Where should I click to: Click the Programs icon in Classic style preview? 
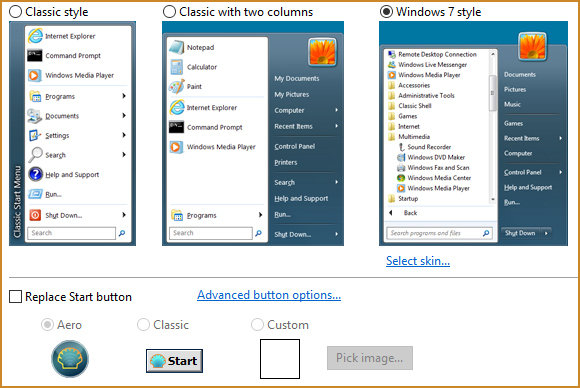click(35, 96)
